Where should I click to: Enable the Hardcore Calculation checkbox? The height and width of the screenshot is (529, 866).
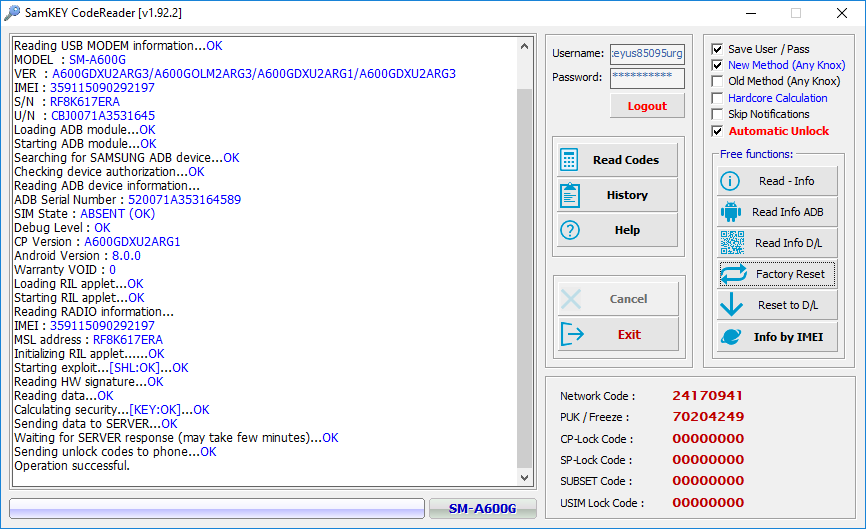[717, 98]
